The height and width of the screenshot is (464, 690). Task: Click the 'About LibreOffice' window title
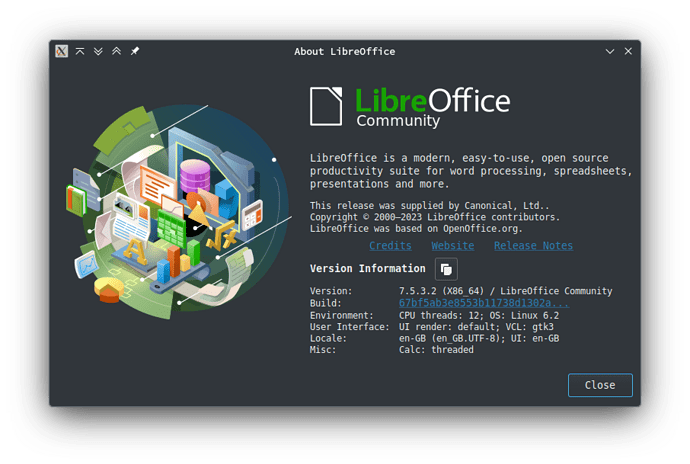pyautogui.click(x=345, y=52)
